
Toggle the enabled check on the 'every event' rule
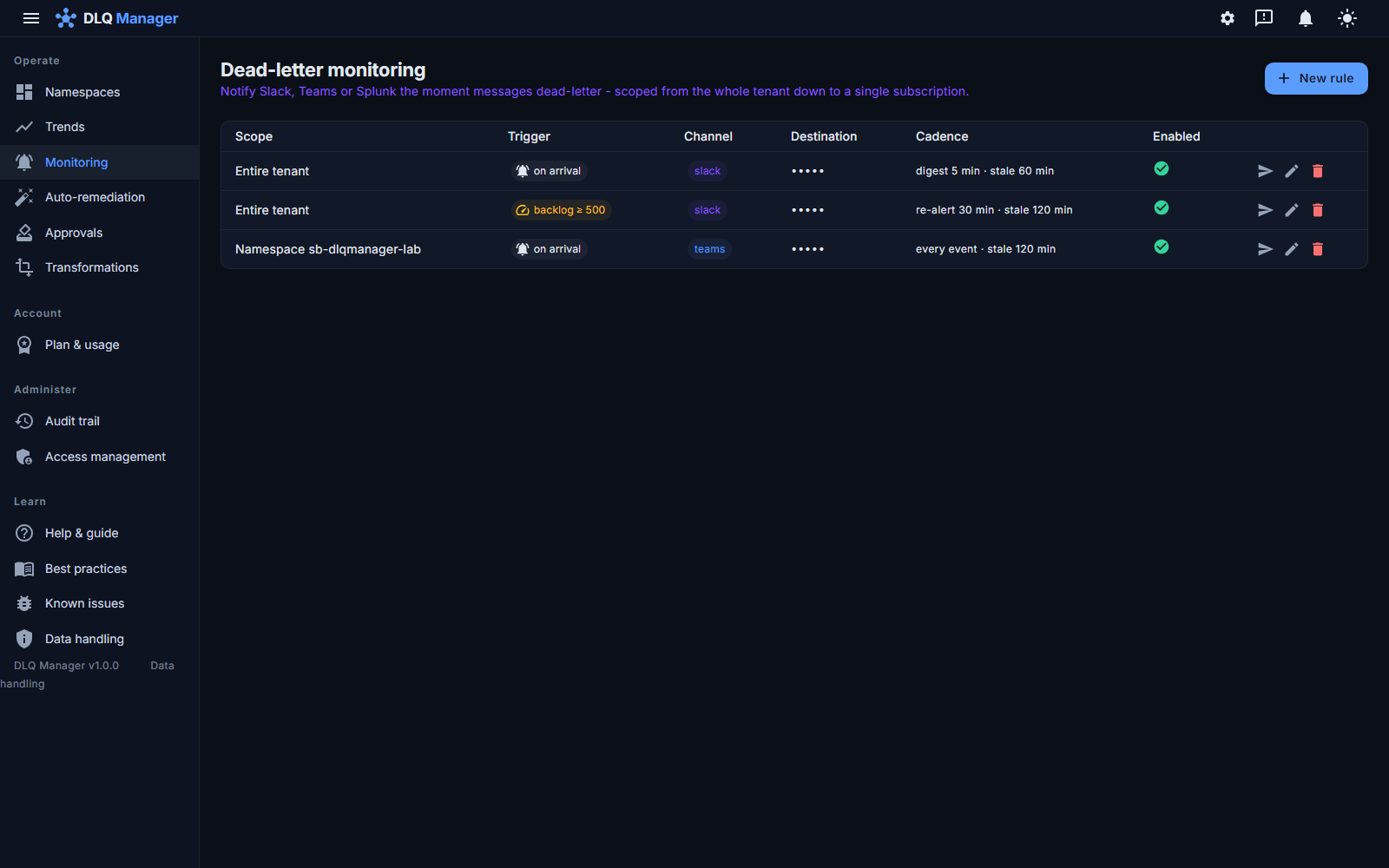click(x=1162, y=247)
